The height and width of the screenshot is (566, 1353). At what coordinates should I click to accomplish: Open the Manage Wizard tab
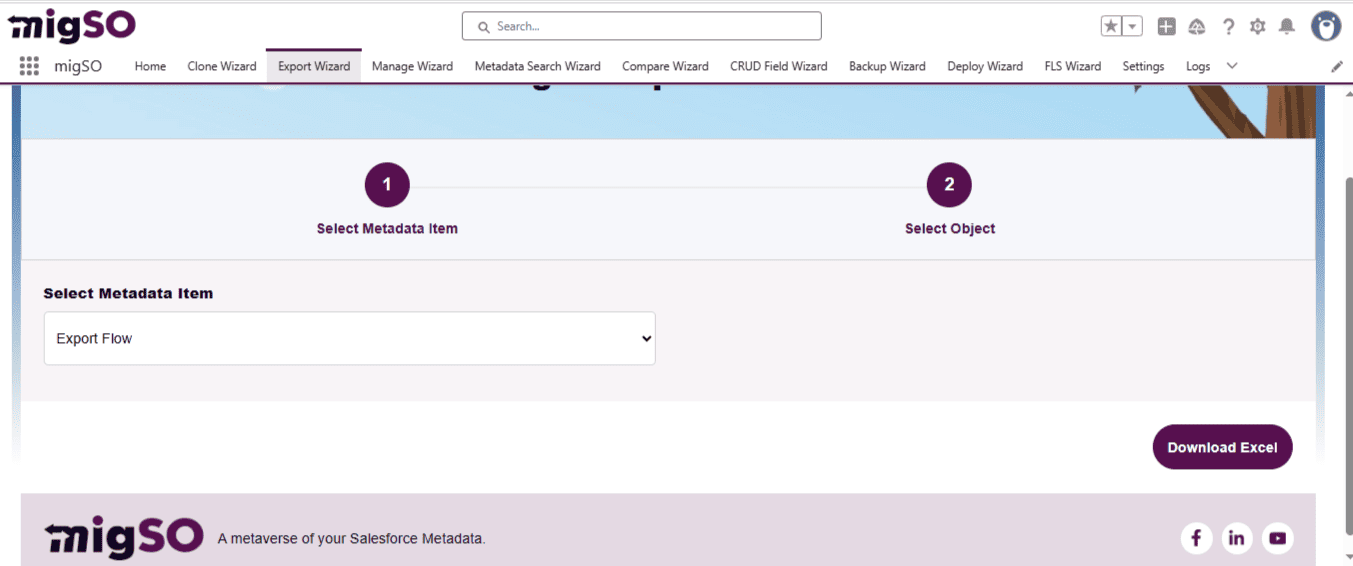pyautogui.click(x=412, y=66)
